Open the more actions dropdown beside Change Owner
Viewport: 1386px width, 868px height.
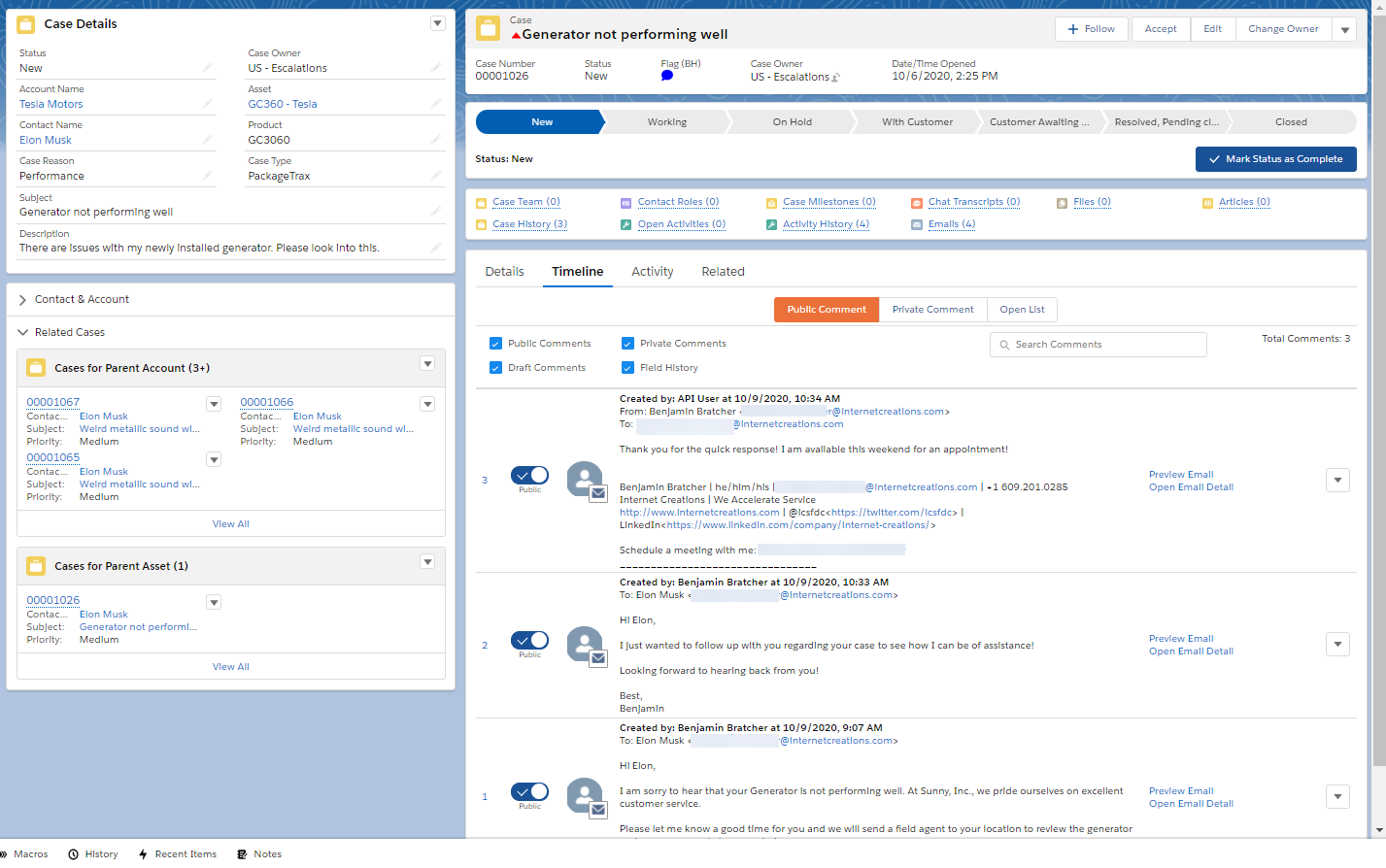(x=1345, y=30)
